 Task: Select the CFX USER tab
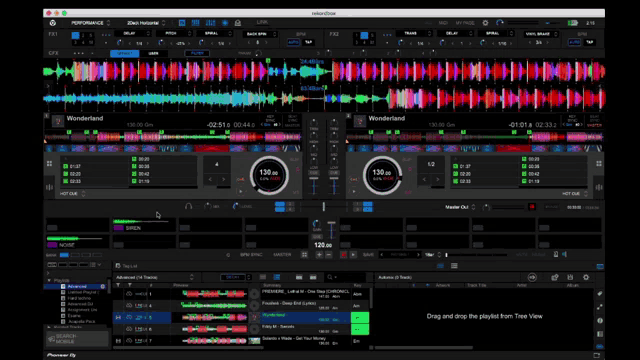[153, 53]
